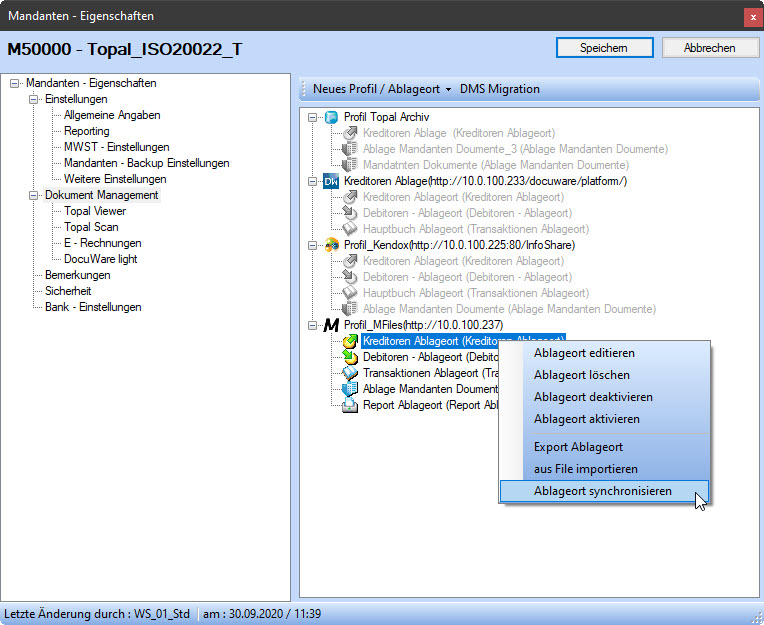
Task: Click the Report Ablageort envelope icon
Action: point(350,405)
